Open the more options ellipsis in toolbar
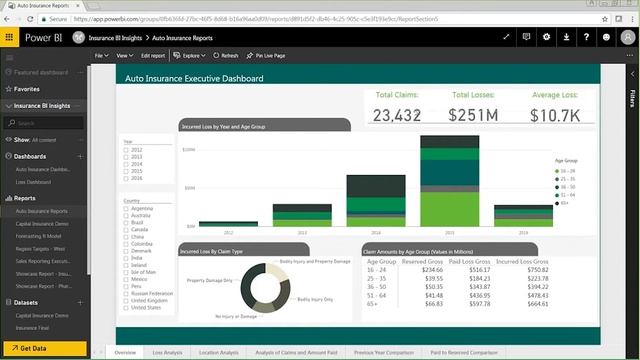The width and height of the screenshot is (640, 360). [x=630, y=55]
